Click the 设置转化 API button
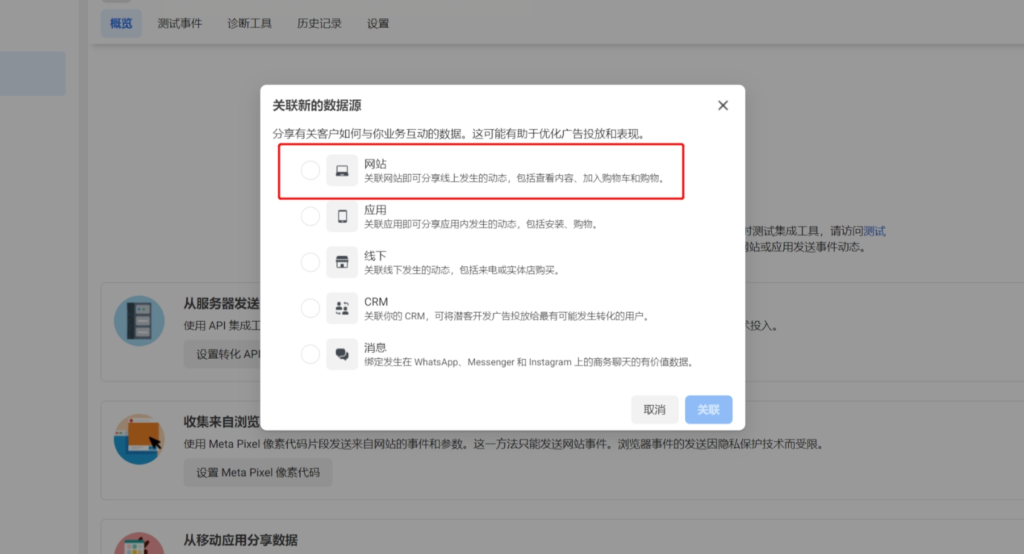 (x=222, y=354)
